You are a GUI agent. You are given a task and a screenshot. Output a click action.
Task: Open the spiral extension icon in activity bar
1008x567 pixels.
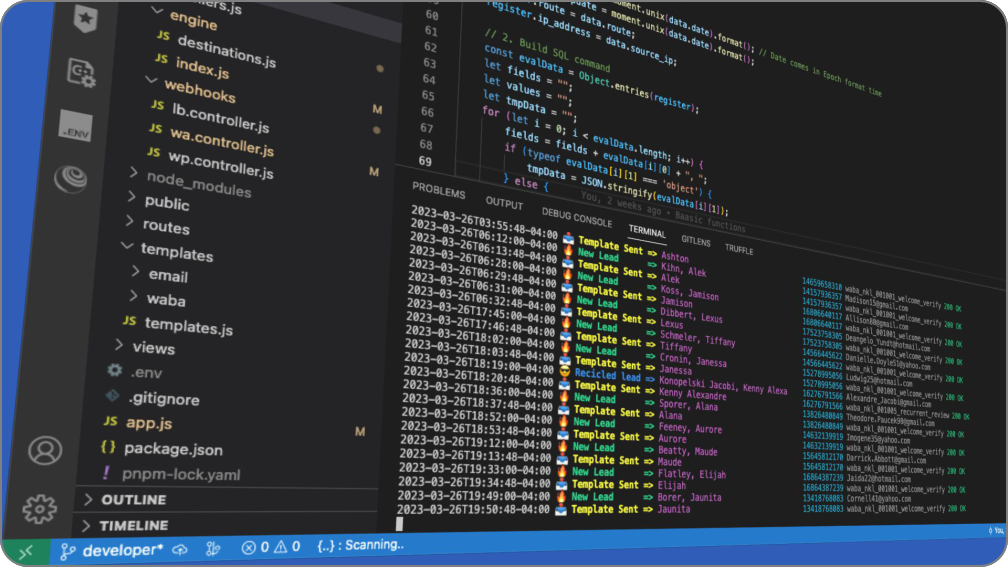(x=71, y=179)
